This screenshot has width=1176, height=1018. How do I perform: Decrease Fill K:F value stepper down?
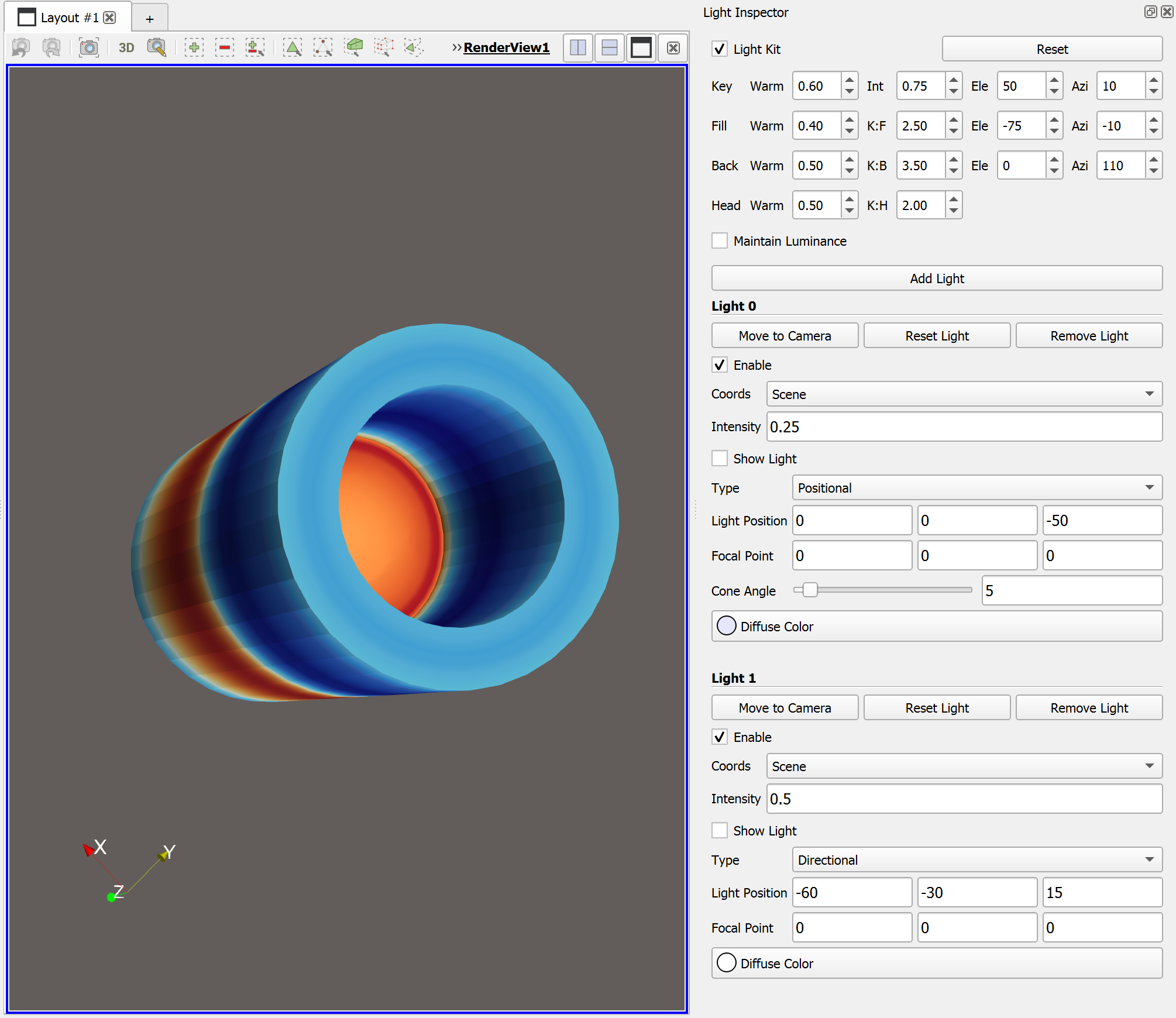[x=954, y=132]
